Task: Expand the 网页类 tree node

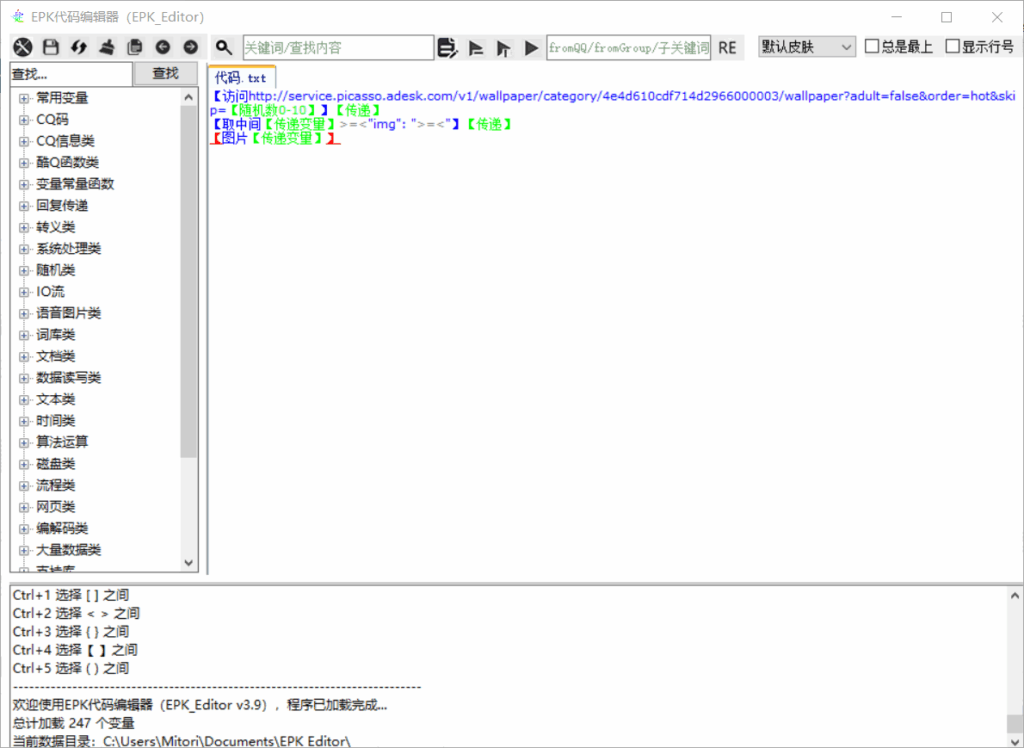Action: coord(25,507)
